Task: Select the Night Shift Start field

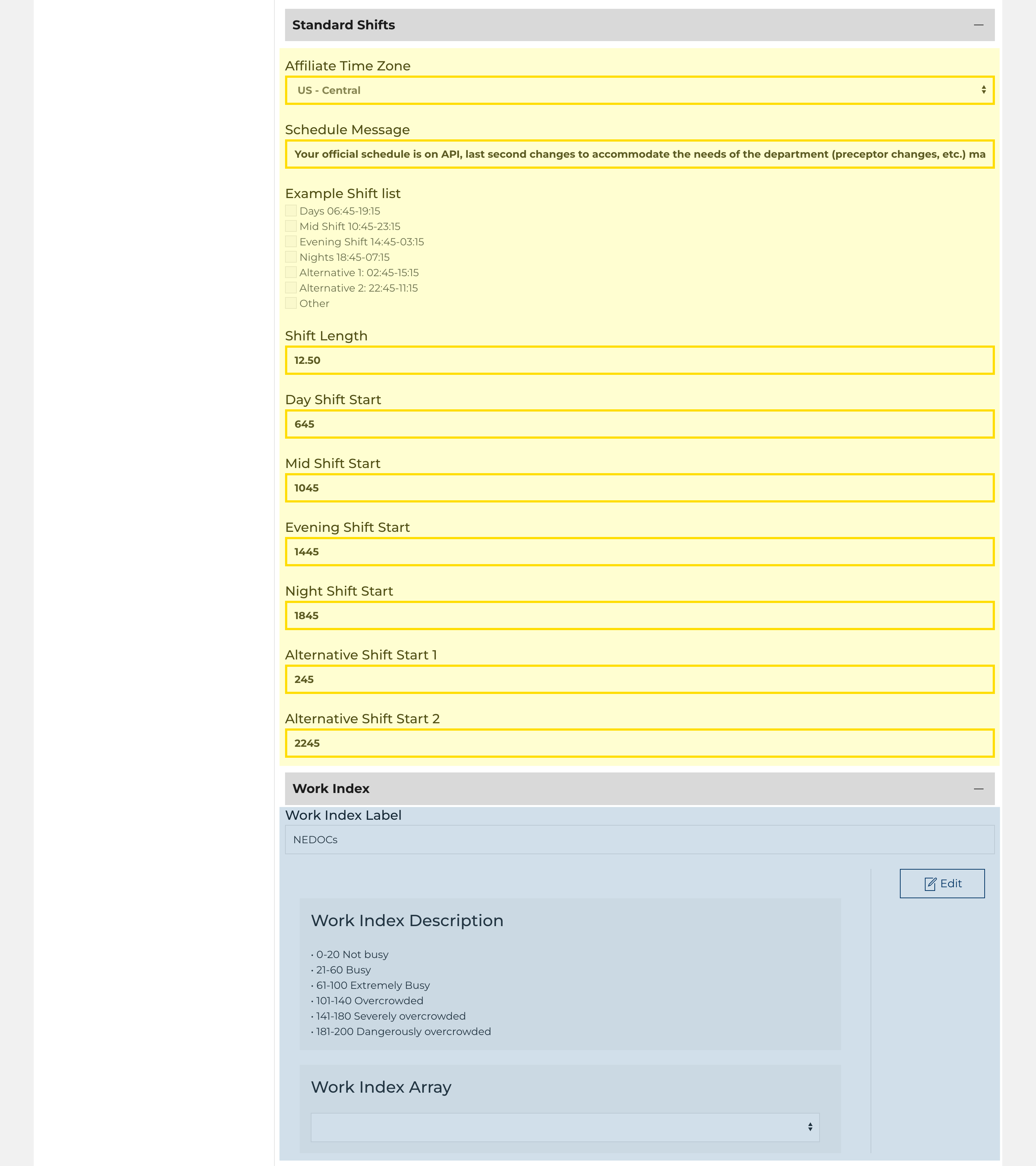Action: point(639,616)
